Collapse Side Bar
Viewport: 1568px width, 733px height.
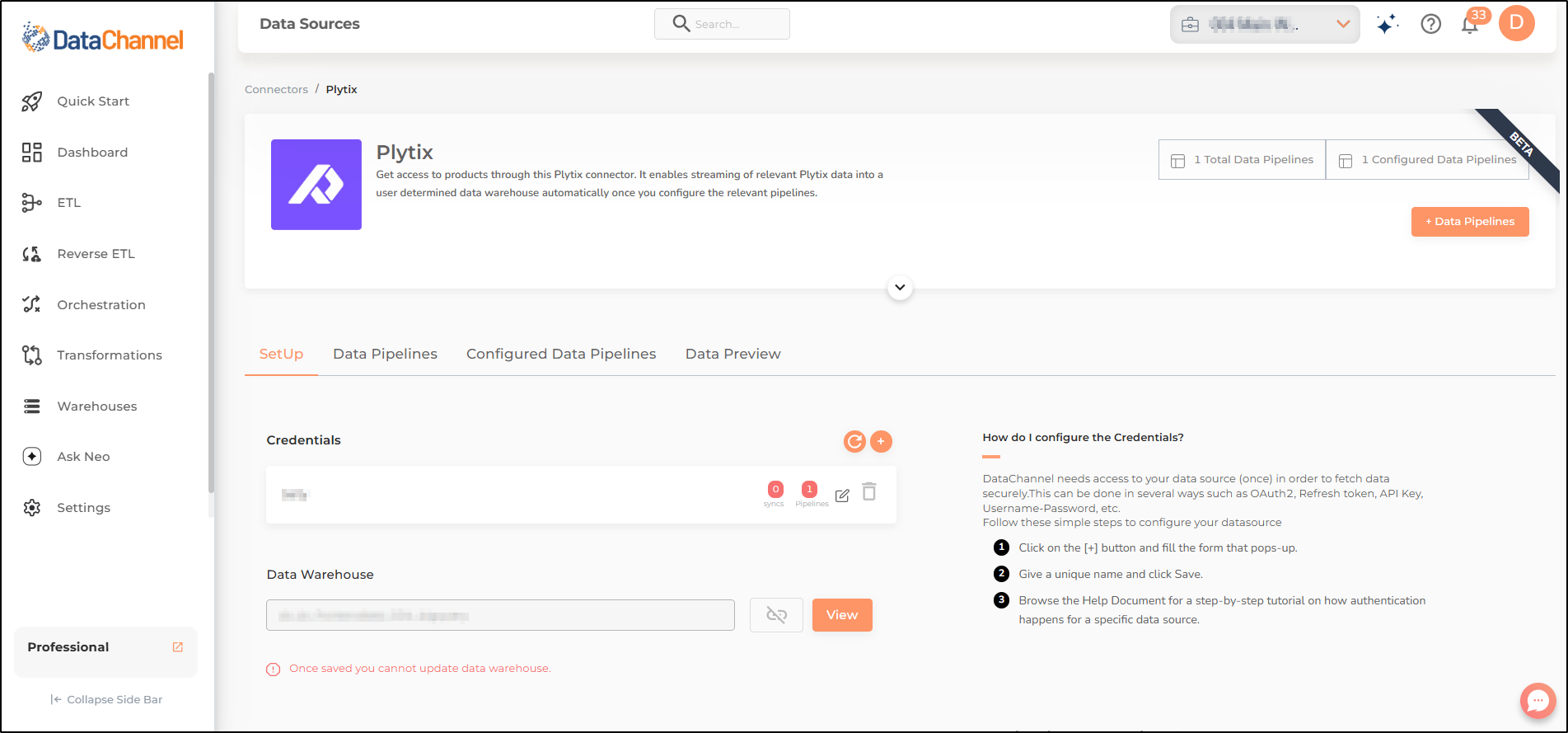pos(106,699)
